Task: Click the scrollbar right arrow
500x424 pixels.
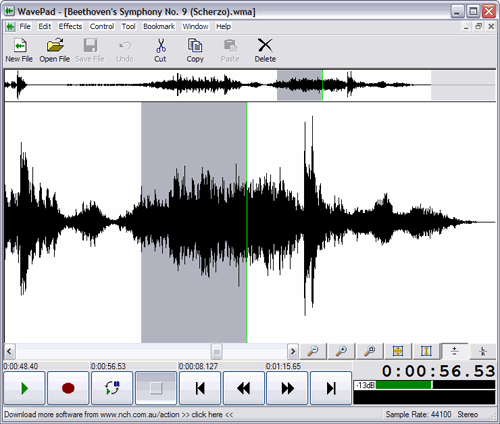Action: pos(293,351)
